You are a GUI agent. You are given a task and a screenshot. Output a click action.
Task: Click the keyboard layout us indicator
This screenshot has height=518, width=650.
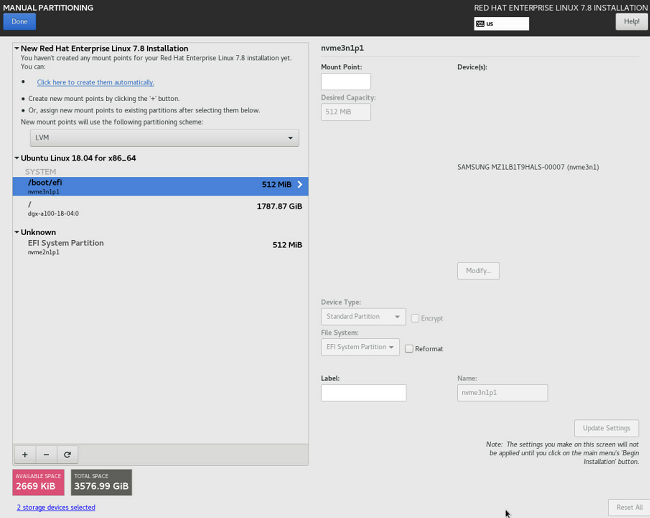tap(500, 23)
